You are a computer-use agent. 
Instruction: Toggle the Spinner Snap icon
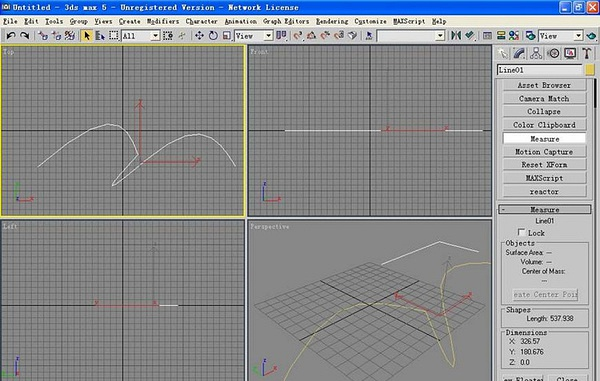[339, 36]
